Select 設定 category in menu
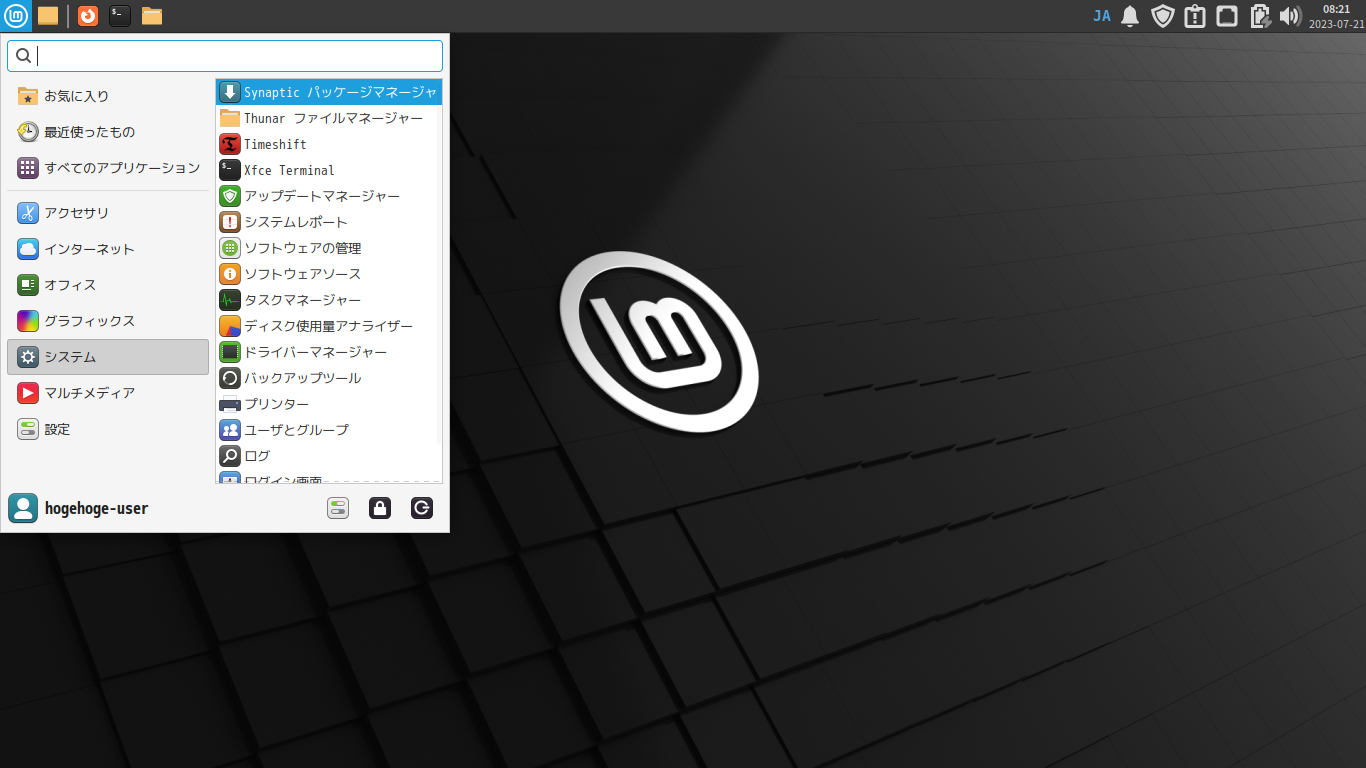This screenshot has width=1366, height=768. pyautogui.click(x=108, y=429)
